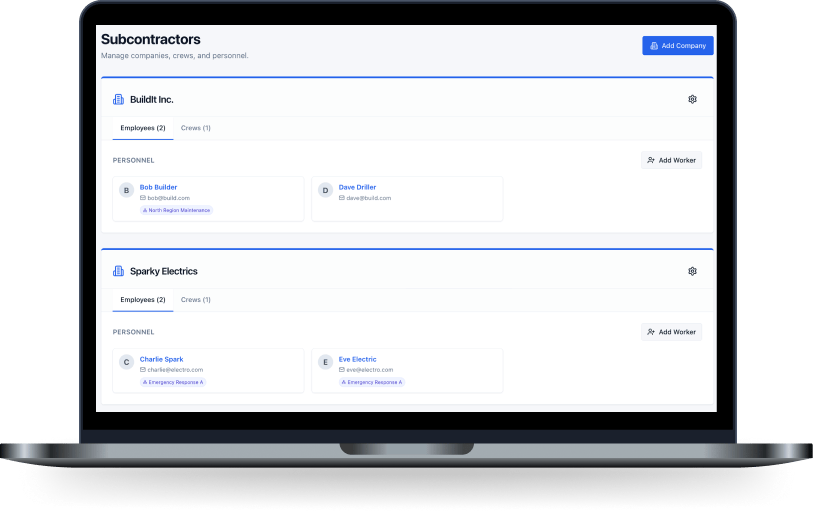This screenshot has width=813, height=512.
Task: Click email bob@build.com
Action: [169, 198]
